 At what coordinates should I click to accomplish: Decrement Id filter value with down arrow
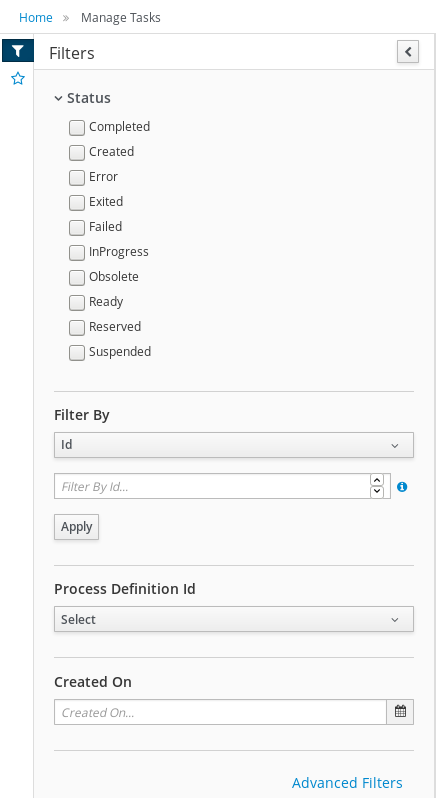coord(376,492)
